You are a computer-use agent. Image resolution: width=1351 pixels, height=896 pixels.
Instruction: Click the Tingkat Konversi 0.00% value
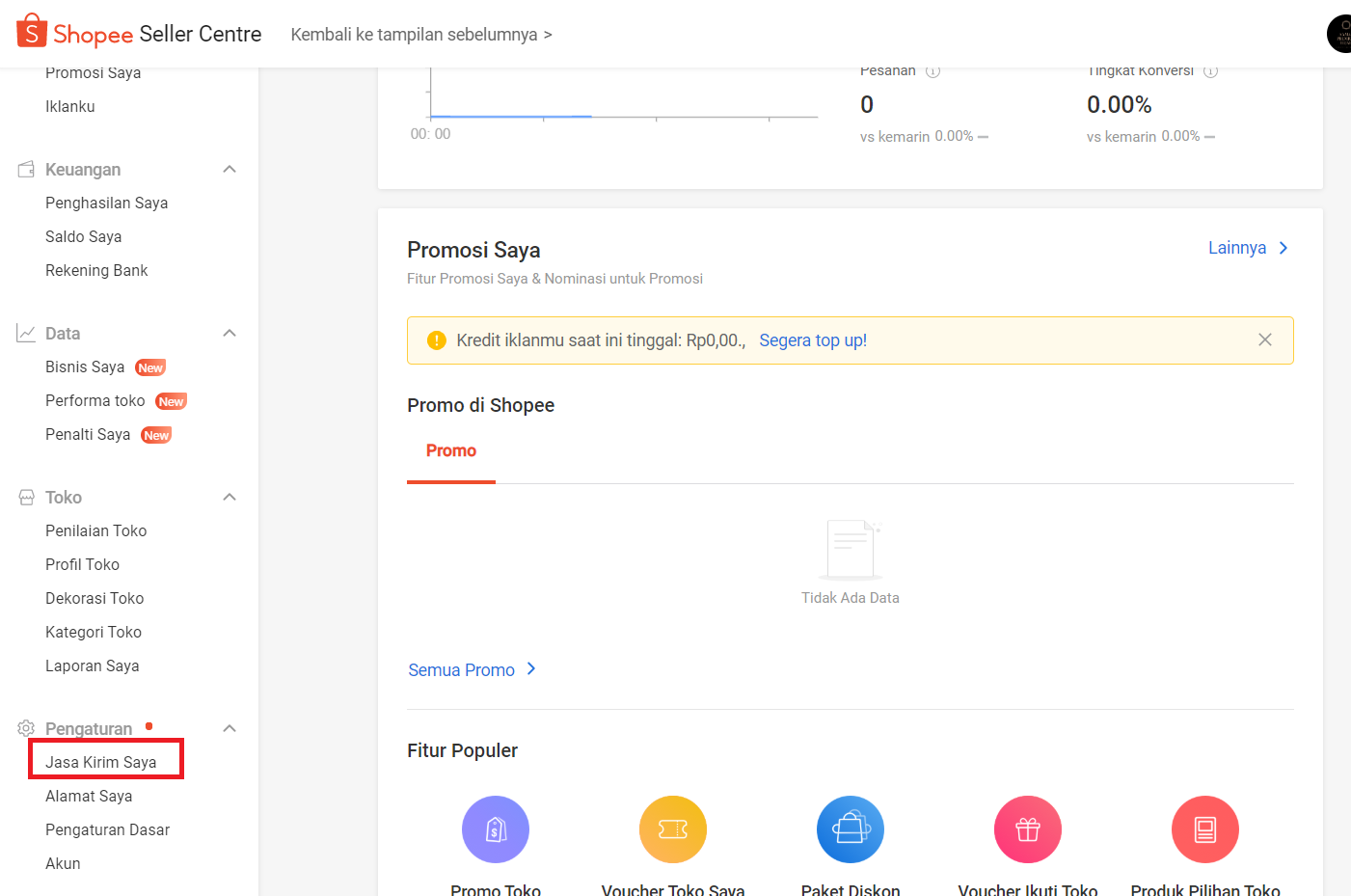(x=1119, y=104)
